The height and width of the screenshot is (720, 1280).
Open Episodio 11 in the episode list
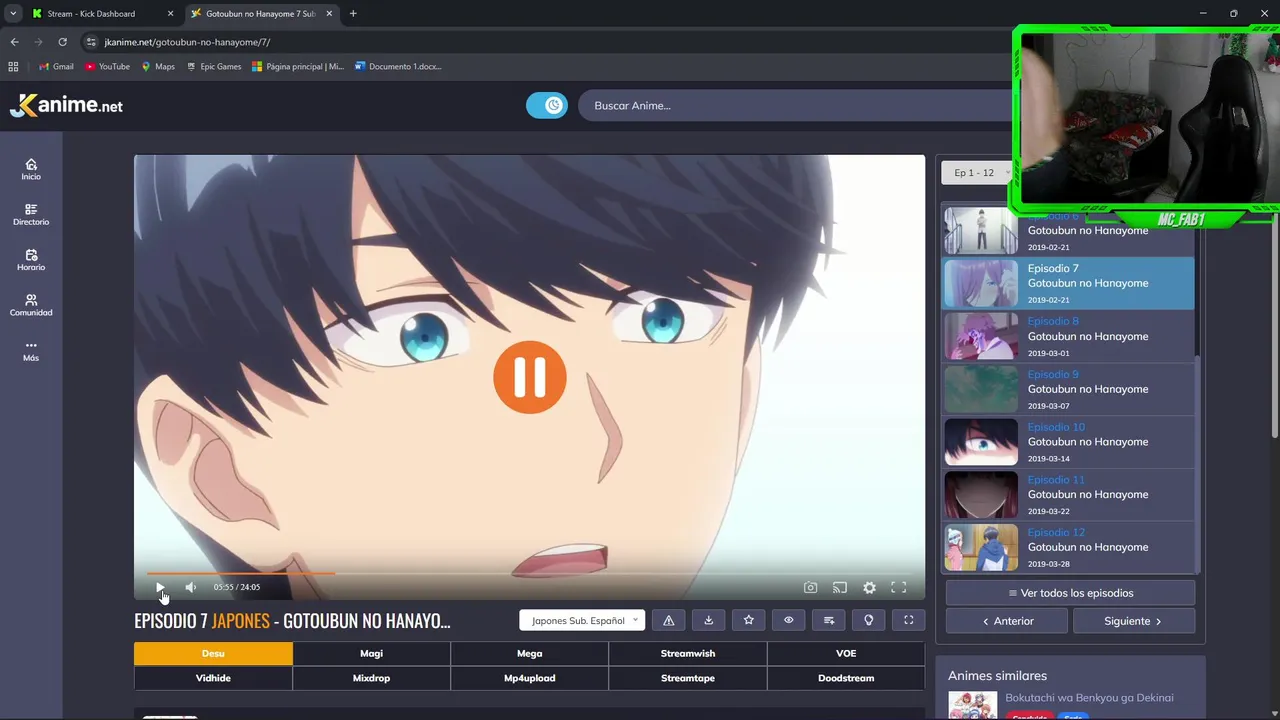(1068, 494)
